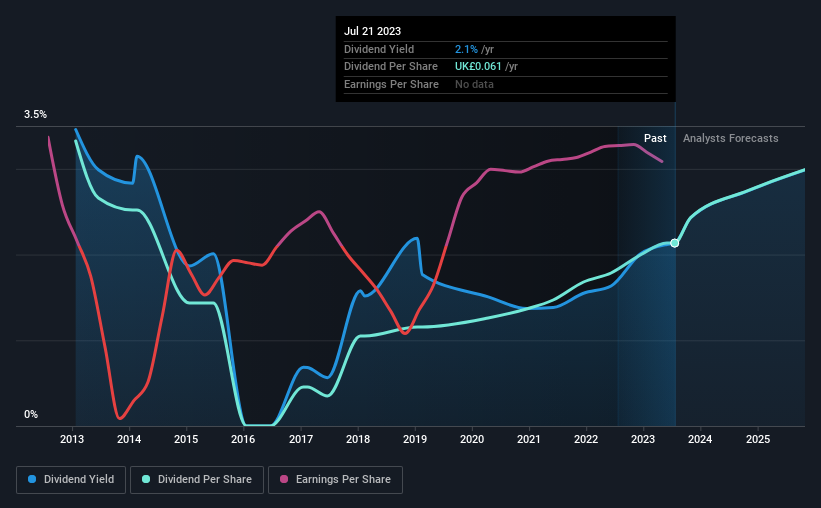Image resolution: width=821 pixels, height=508 pixels.
Task: Click the 2025 x-axis year label
Action: pos(758,439)
